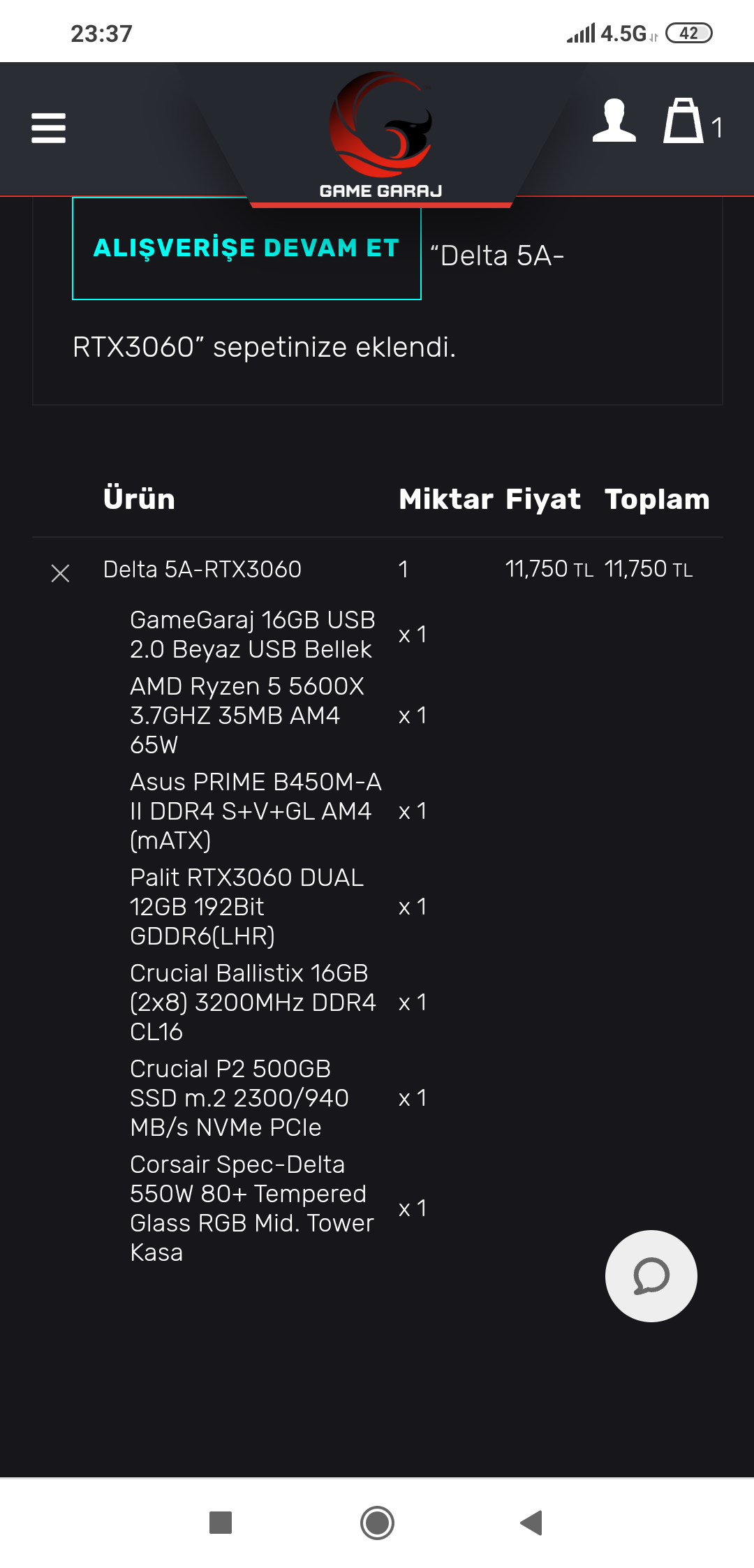Open the hamburger navigation menu
The height and width of the screenshot is (1568, 754).
point(48,128)
